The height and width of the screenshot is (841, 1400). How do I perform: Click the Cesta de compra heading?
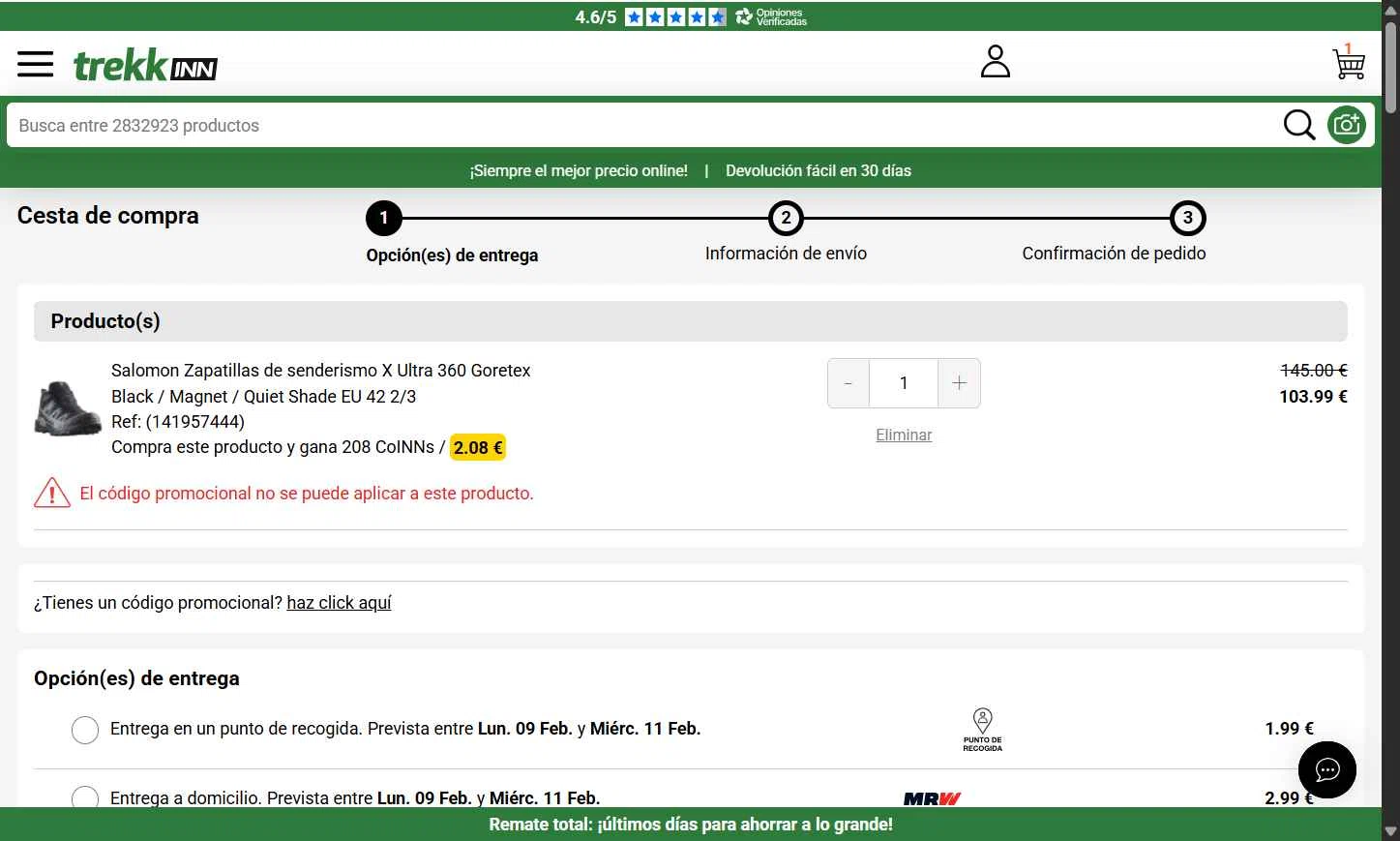(108, 216)
